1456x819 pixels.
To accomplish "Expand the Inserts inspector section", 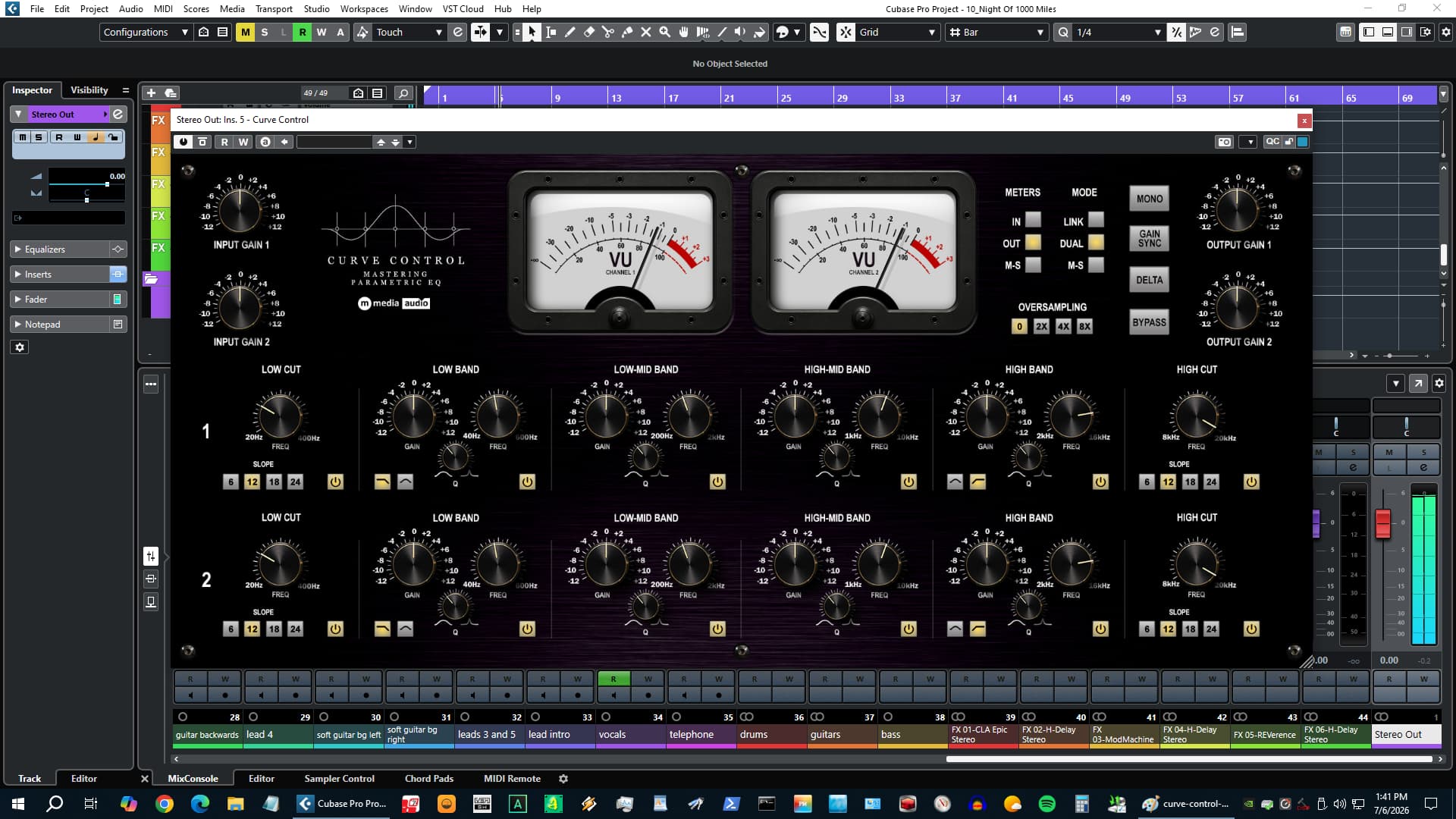I will coord(61,274).
